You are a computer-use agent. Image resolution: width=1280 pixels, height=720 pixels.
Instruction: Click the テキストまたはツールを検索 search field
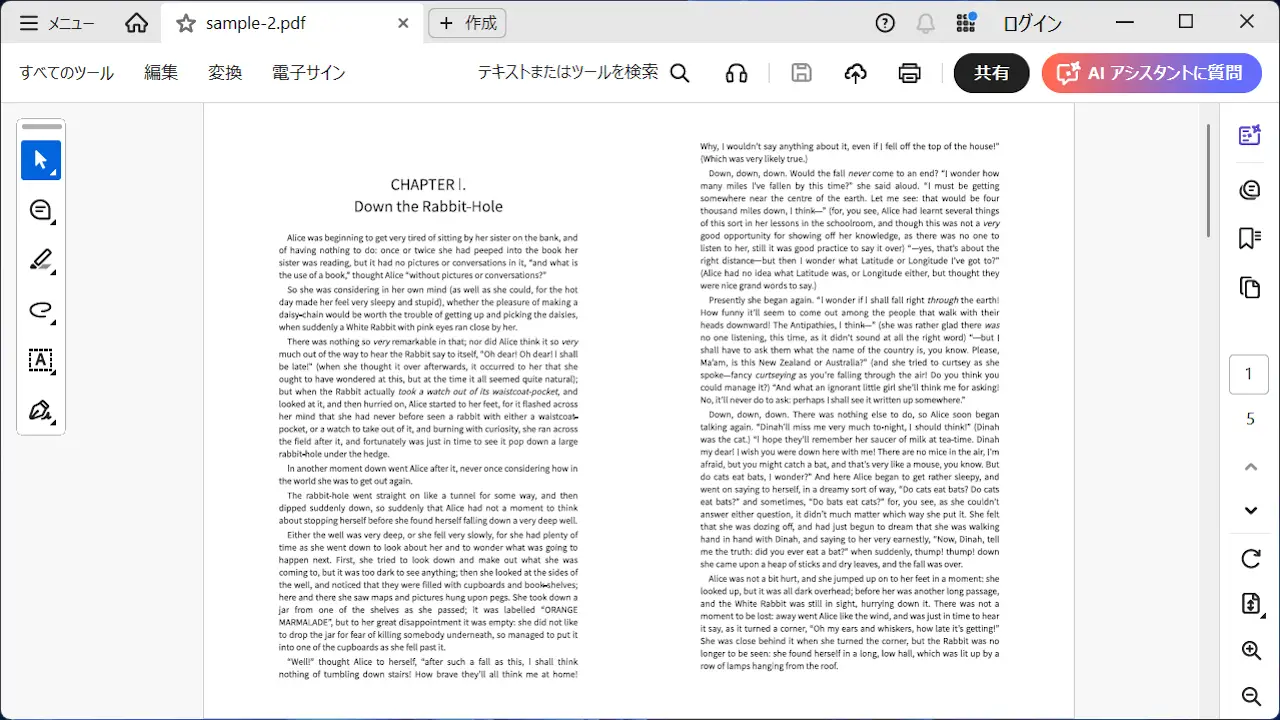568,72
